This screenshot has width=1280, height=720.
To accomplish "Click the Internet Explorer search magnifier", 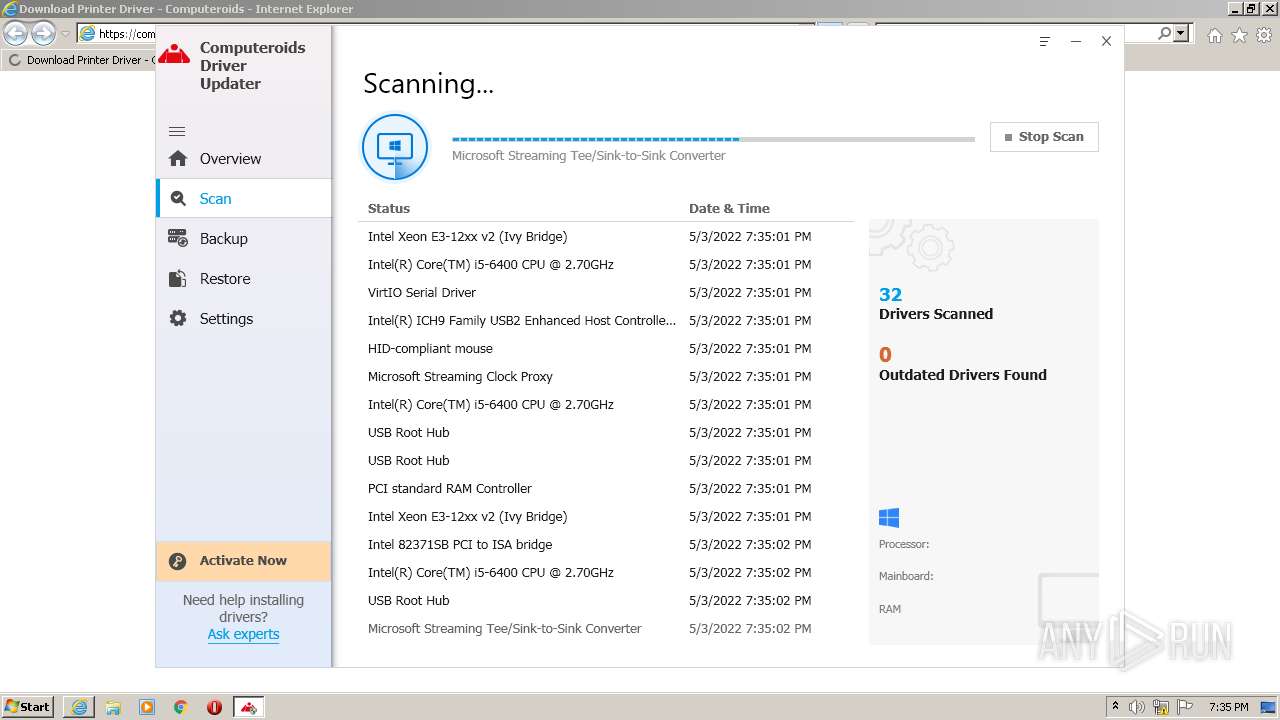I will [1164, 33].
